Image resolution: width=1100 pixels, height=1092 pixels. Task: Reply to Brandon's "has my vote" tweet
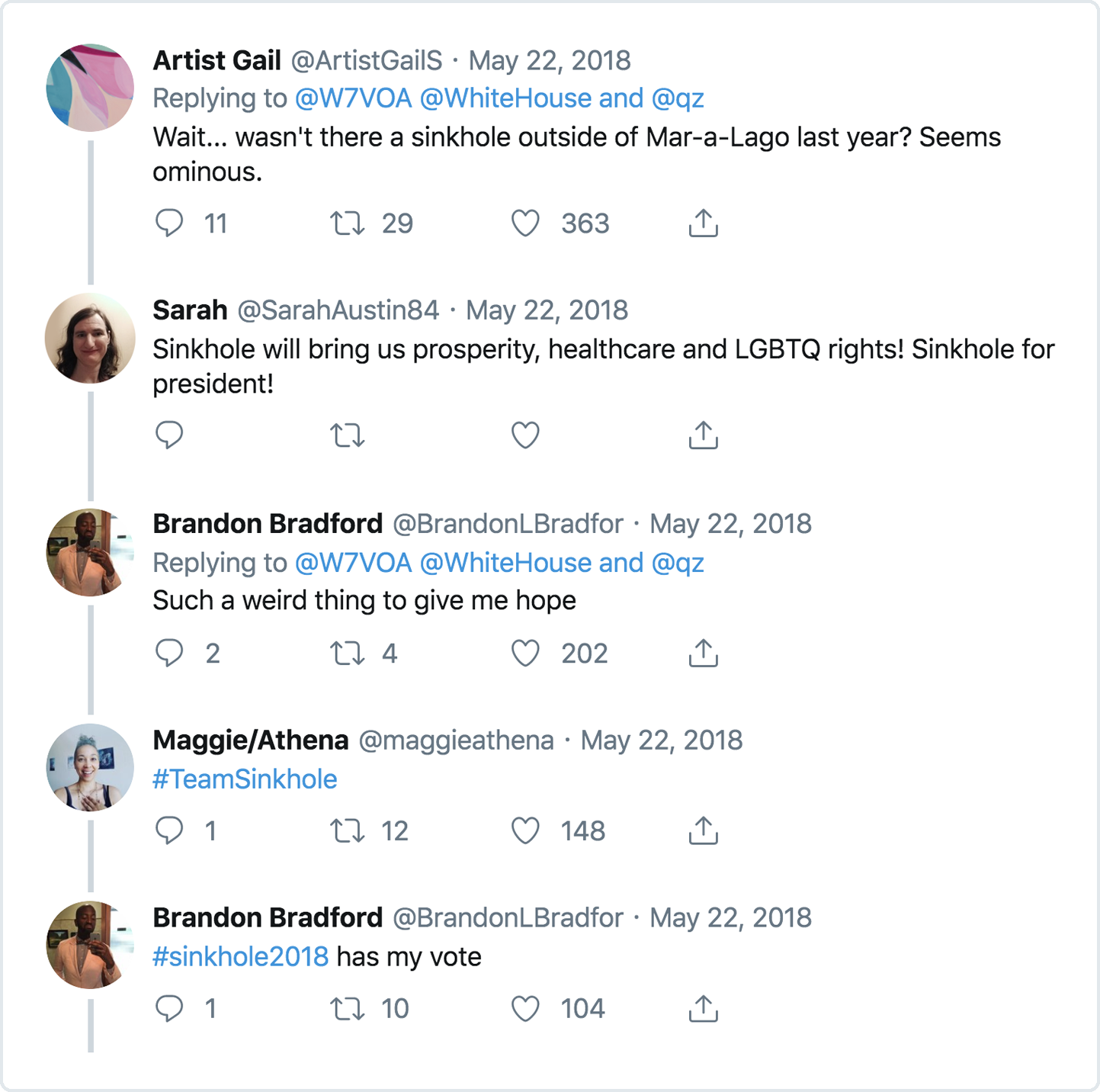coord(169,1009)
